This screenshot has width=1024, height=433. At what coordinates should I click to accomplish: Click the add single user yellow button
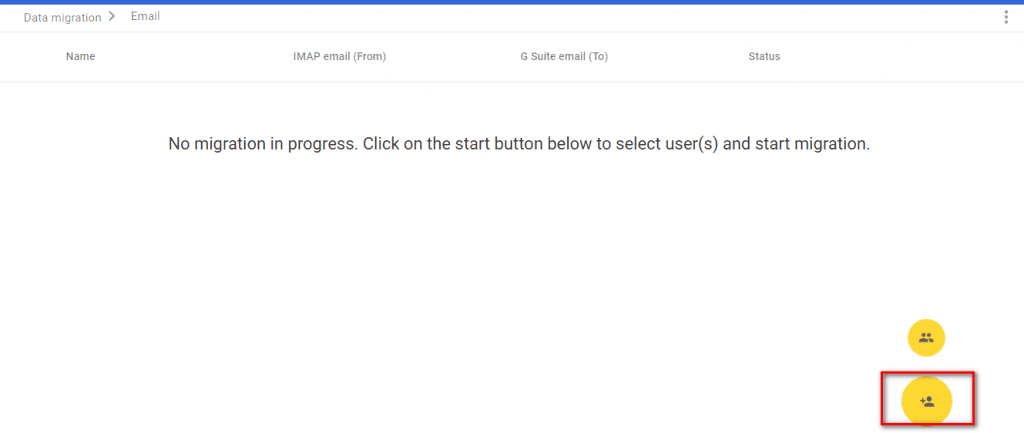pyautogui.click(x=927, y=401)
